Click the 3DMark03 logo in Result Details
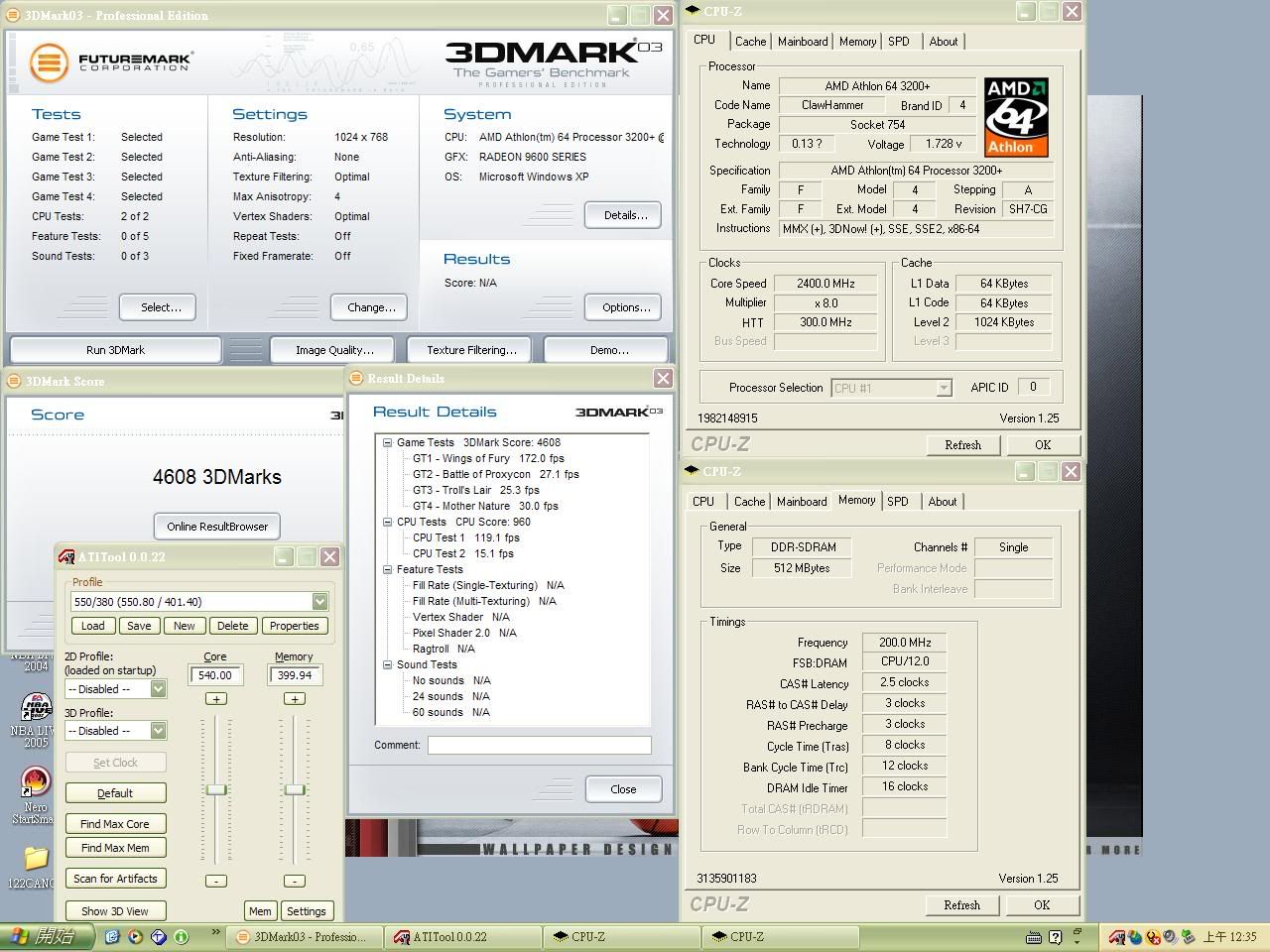This screenshot has height=952, width=1270. 617,411
